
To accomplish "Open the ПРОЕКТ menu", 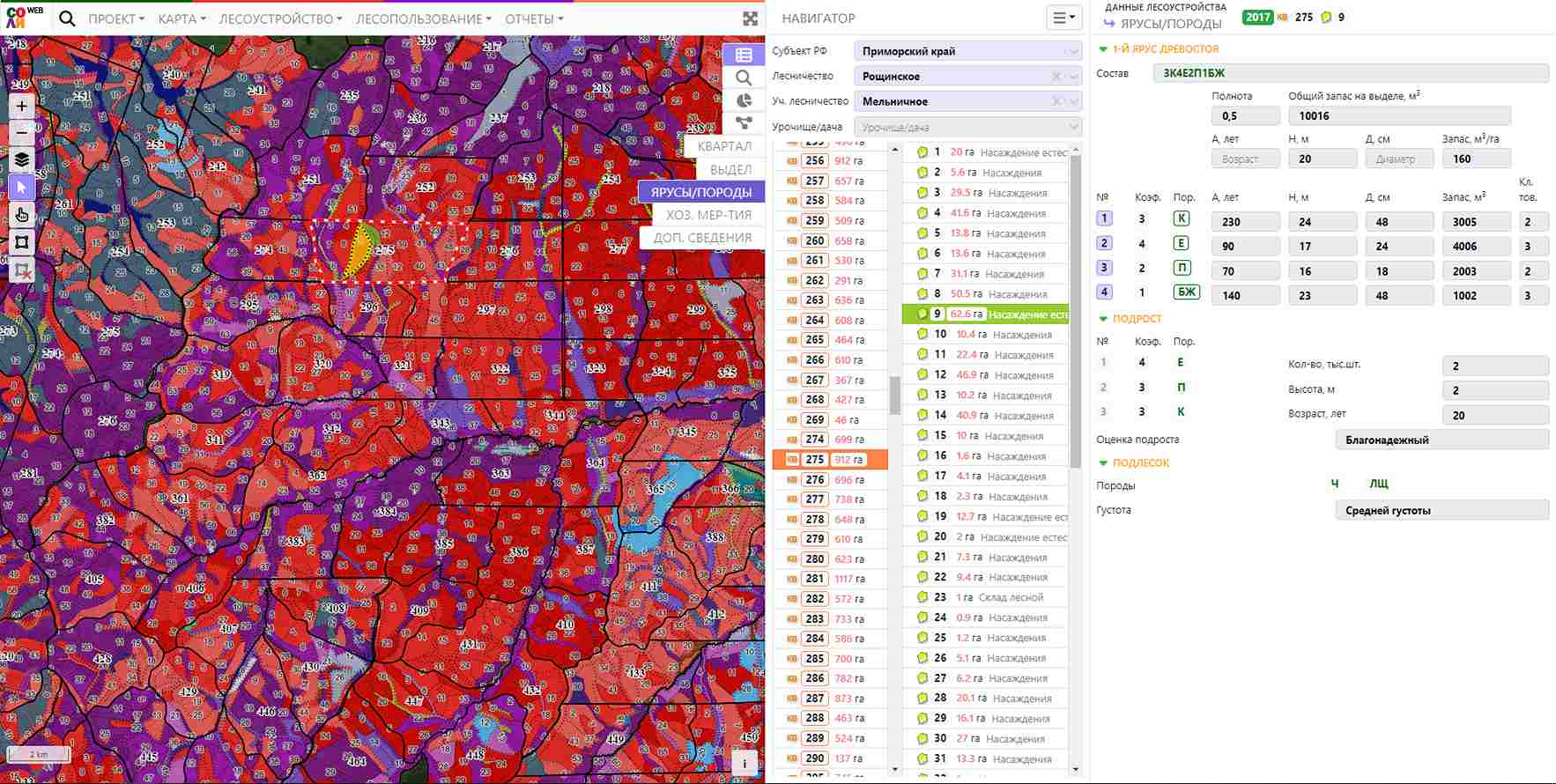I will click(x=116, y=18).
